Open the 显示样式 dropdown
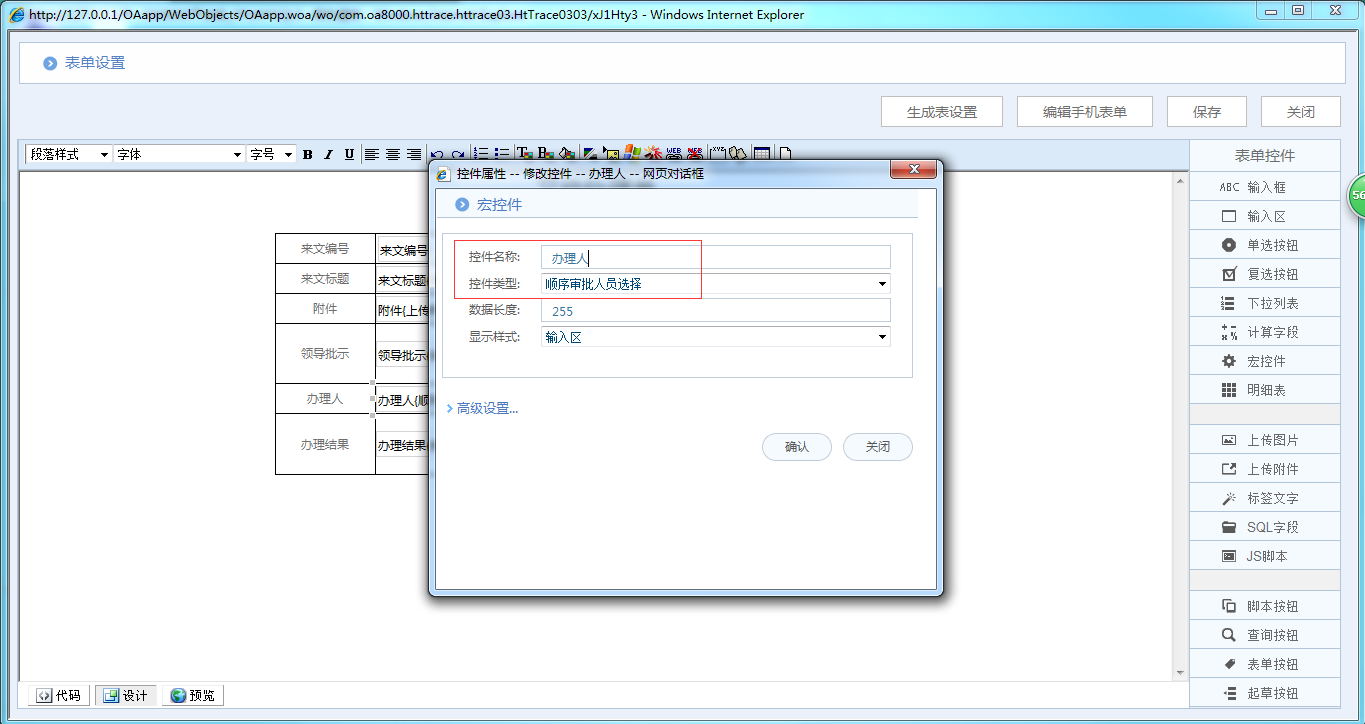Viewport: 1365px width, 724px height. pos(715,337)
